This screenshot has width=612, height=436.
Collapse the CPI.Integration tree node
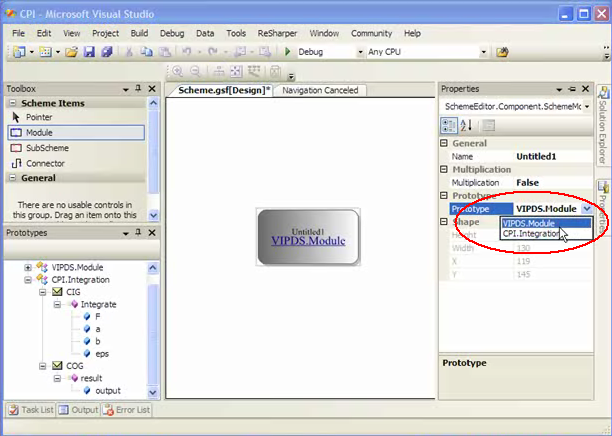[x=28, y=279]
